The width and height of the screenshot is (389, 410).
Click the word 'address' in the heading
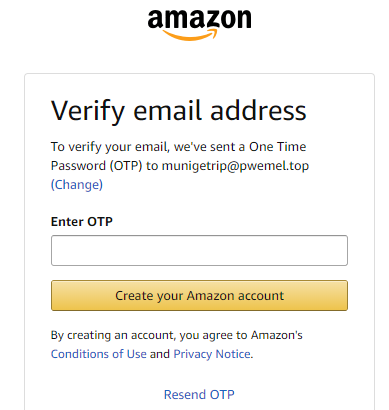[258, 111]
